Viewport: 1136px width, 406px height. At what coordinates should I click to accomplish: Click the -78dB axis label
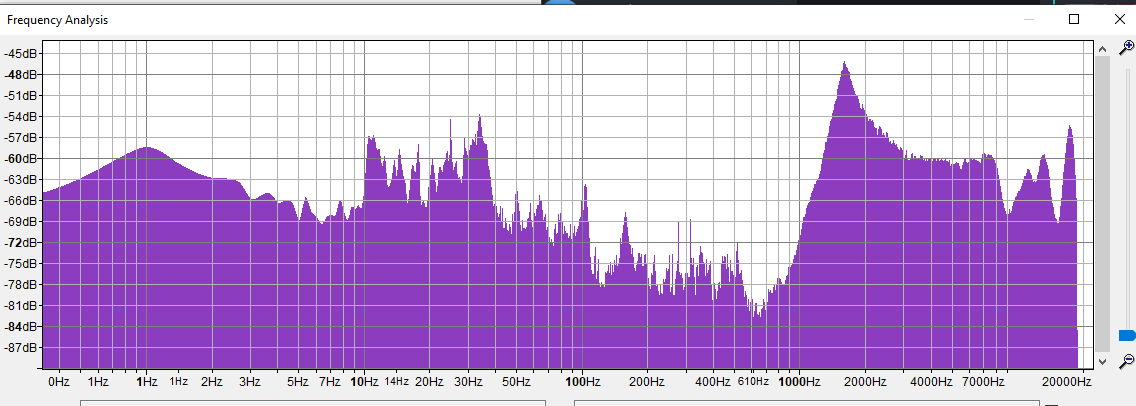22,285
